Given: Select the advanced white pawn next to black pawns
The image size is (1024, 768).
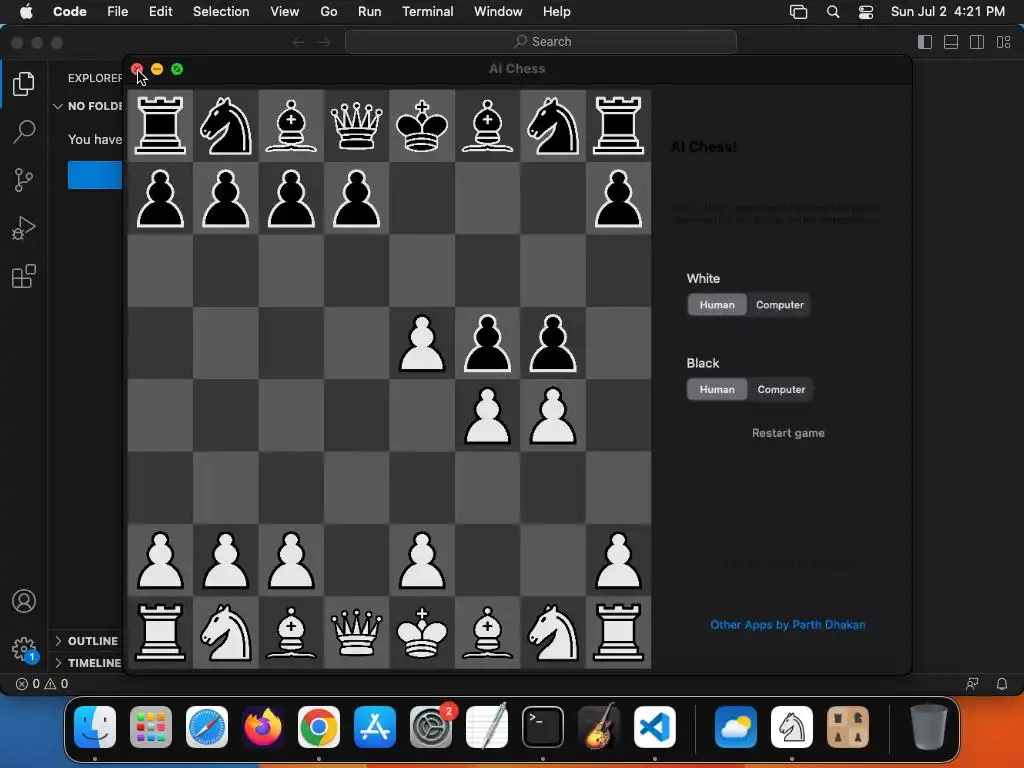Looking at the screenshot, I should pyautogui.click(x=422, y=344).
